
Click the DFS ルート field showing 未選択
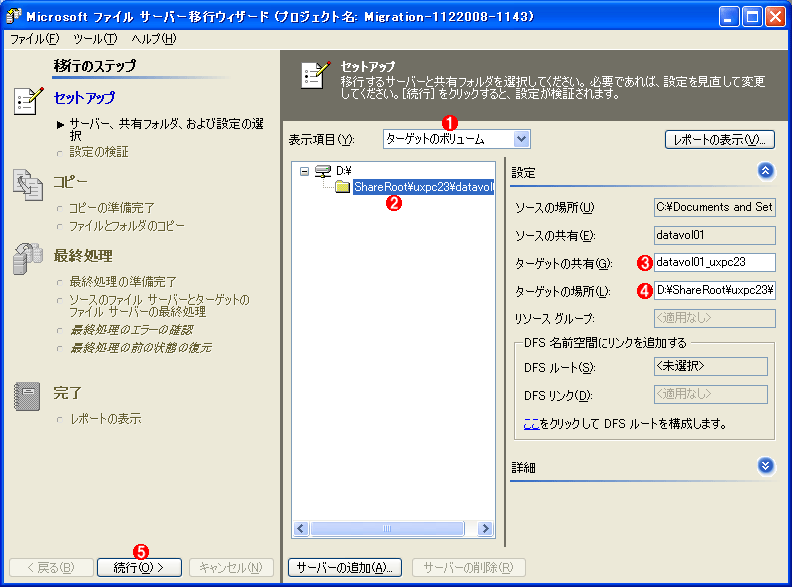711,367
